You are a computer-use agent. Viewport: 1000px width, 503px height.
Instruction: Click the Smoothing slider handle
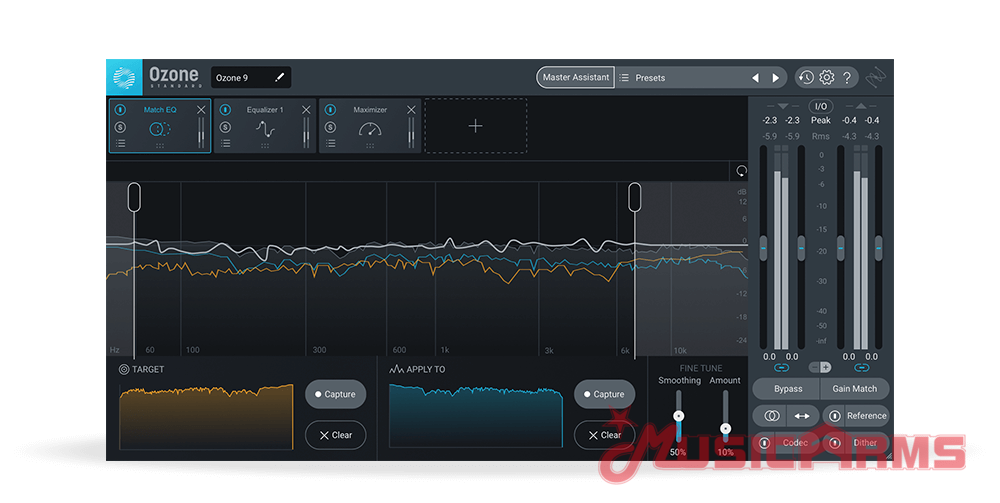click(678, 415)
